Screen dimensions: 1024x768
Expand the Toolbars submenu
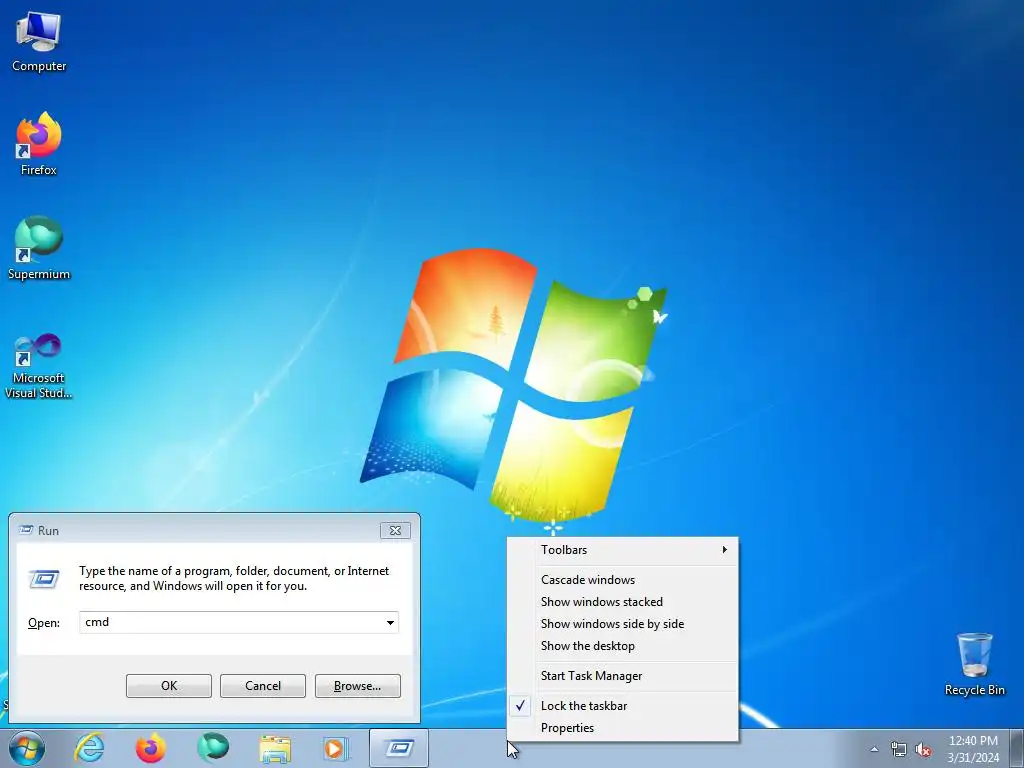pyautogui.click(x=623, y=550)
